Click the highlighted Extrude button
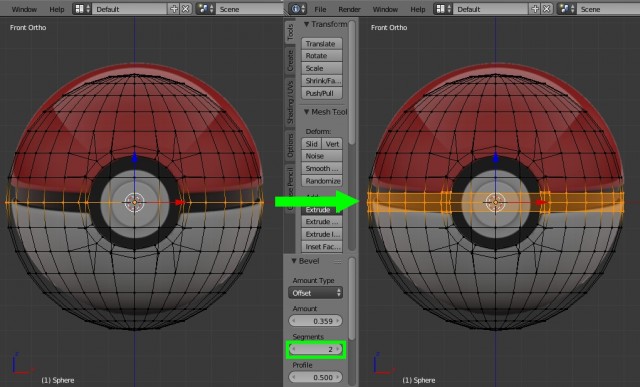This screenshot has width=640, height=387. [x=322, y=209]
